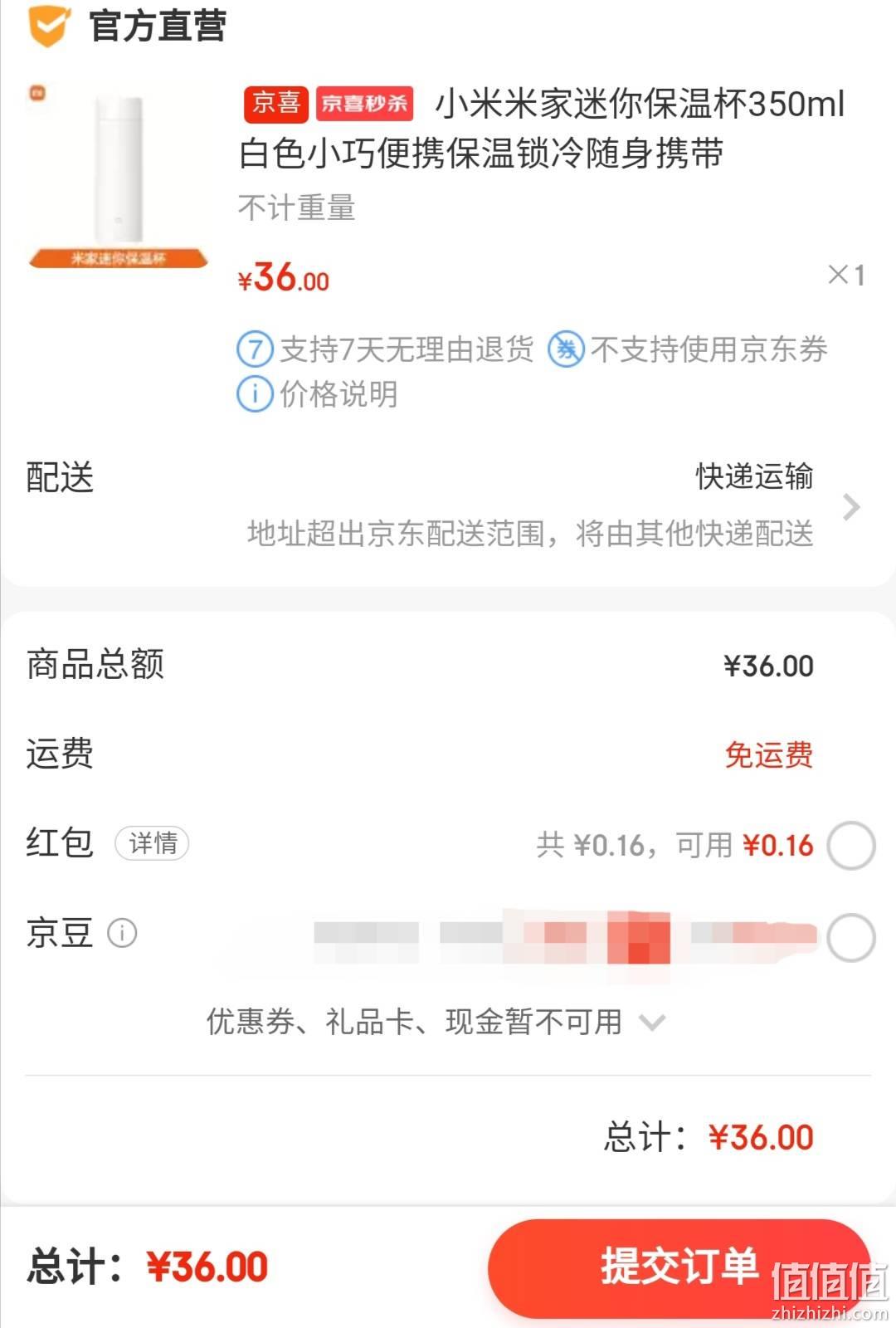Tap the 官方直营 store header
This screenshot has height=1328, width=896.
point(158,26)
